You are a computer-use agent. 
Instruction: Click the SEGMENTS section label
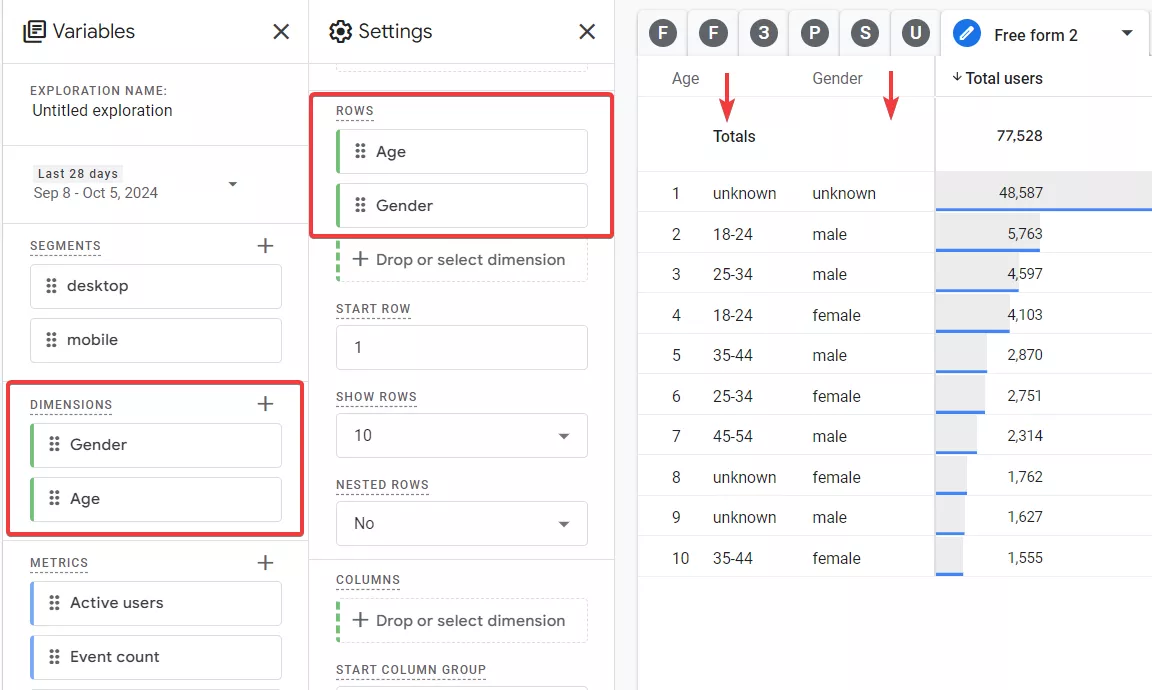(65, 246)
